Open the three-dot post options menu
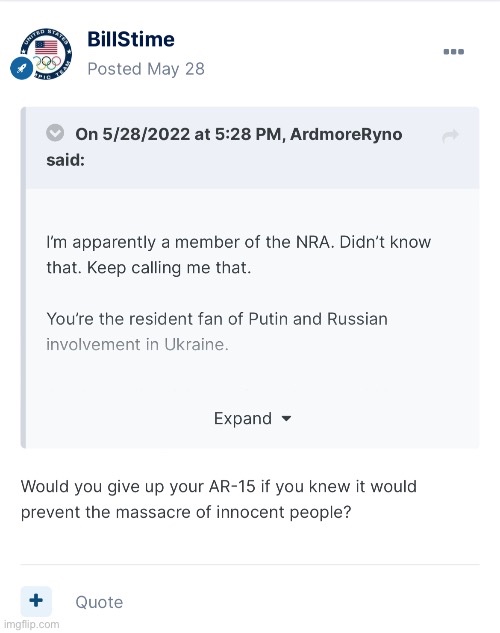 [454, 52]
